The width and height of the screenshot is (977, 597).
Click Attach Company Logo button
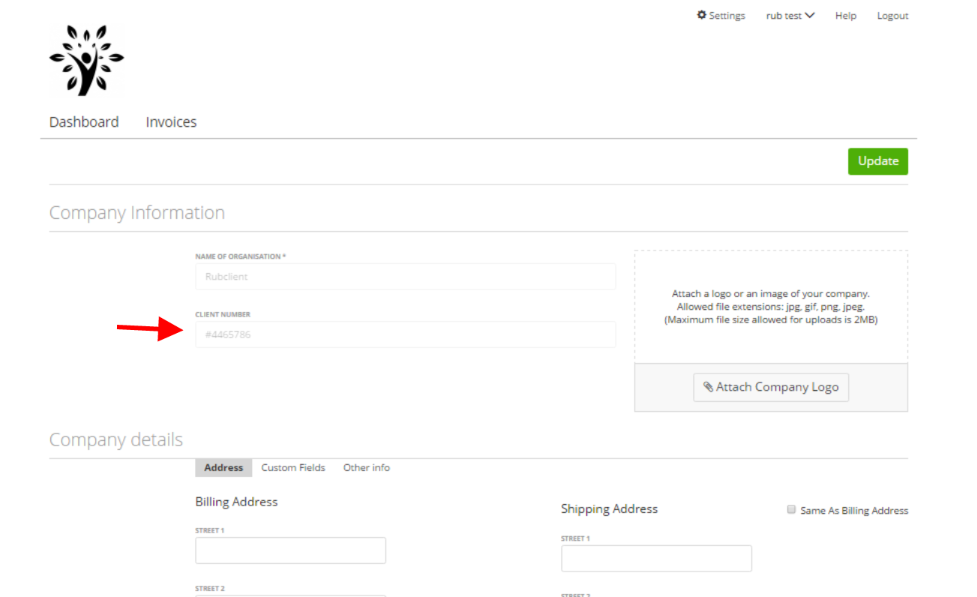771,387
